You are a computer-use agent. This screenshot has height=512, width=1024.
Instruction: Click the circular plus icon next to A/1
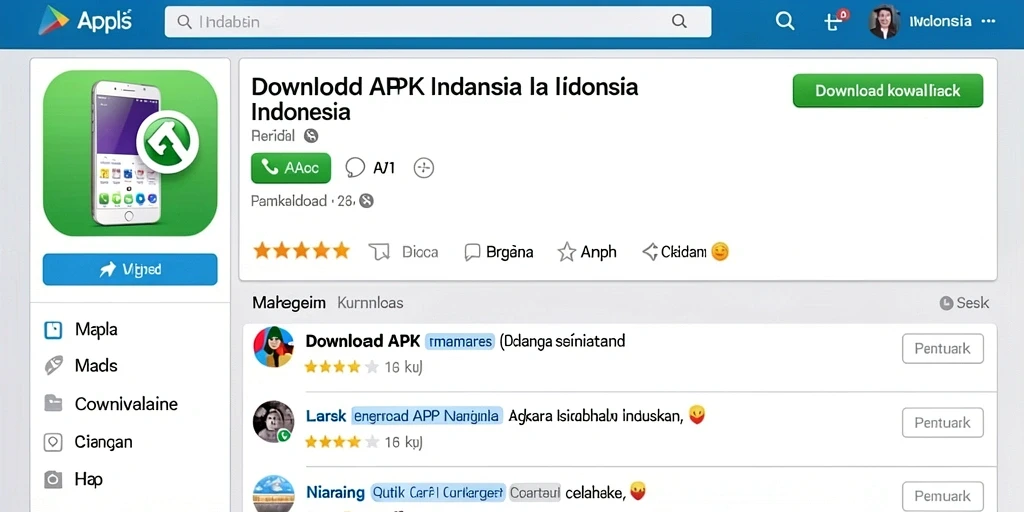tap(424, 168)
